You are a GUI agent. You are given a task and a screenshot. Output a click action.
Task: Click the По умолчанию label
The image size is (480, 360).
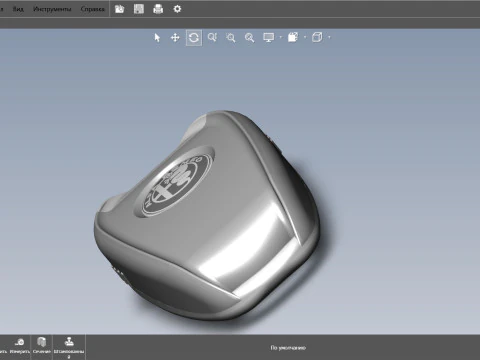pos(288,348)
